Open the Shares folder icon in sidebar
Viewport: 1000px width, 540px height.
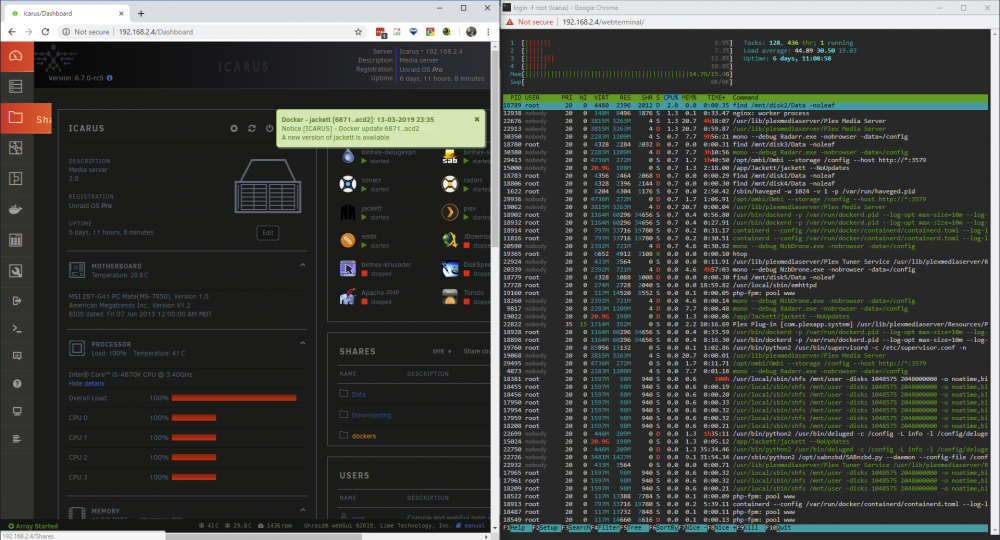pyautogui.click(x=17, y=118)
